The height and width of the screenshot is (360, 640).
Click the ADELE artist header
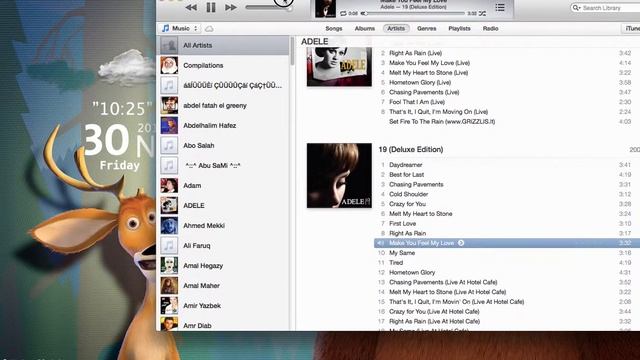(x=314, y=42)
